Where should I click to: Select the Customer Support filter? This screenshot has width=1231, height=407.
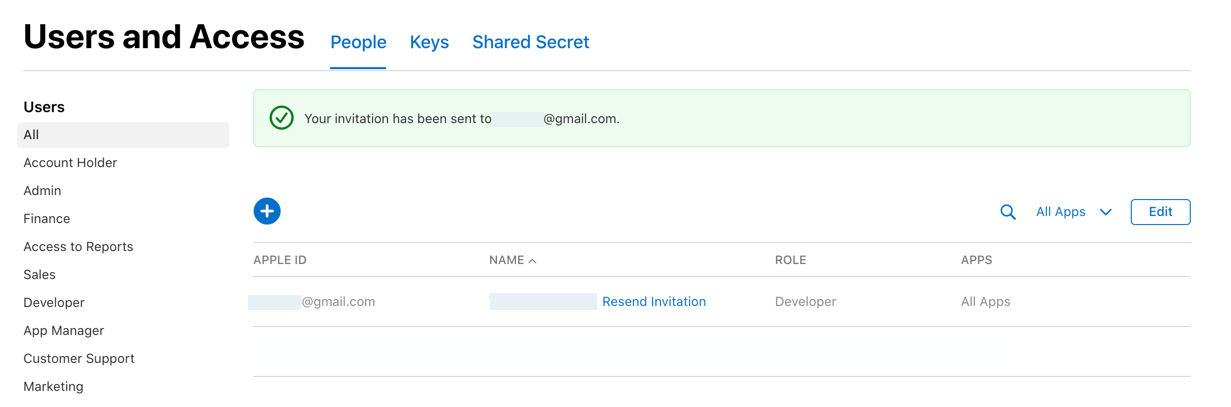[x=78, y=359]
